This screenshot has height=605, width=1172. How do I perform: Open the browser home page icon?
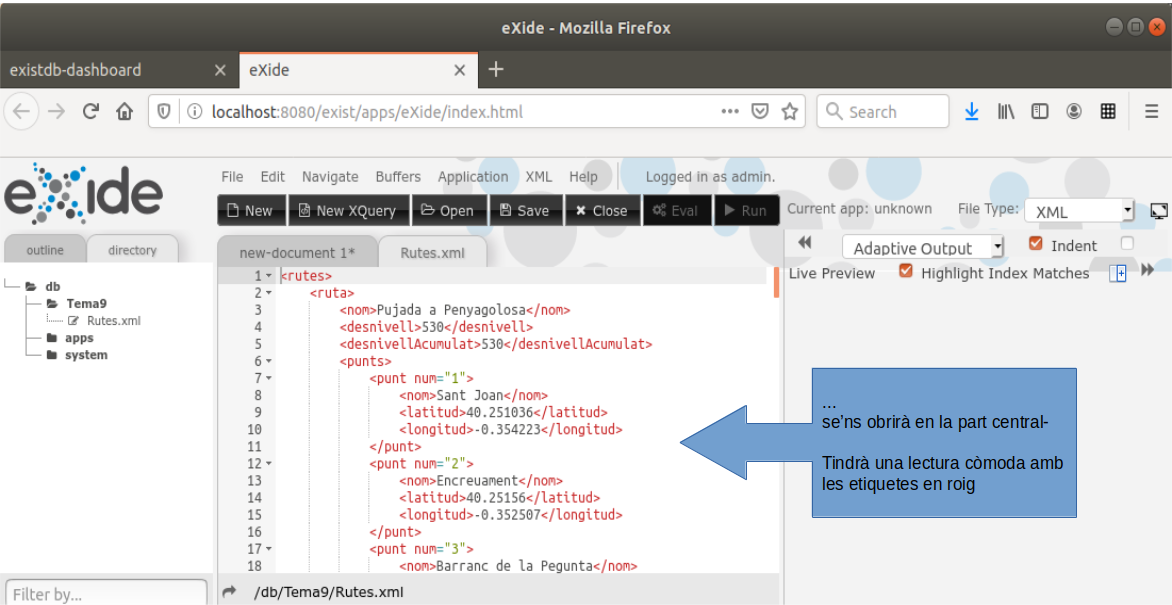coord(124,112)
